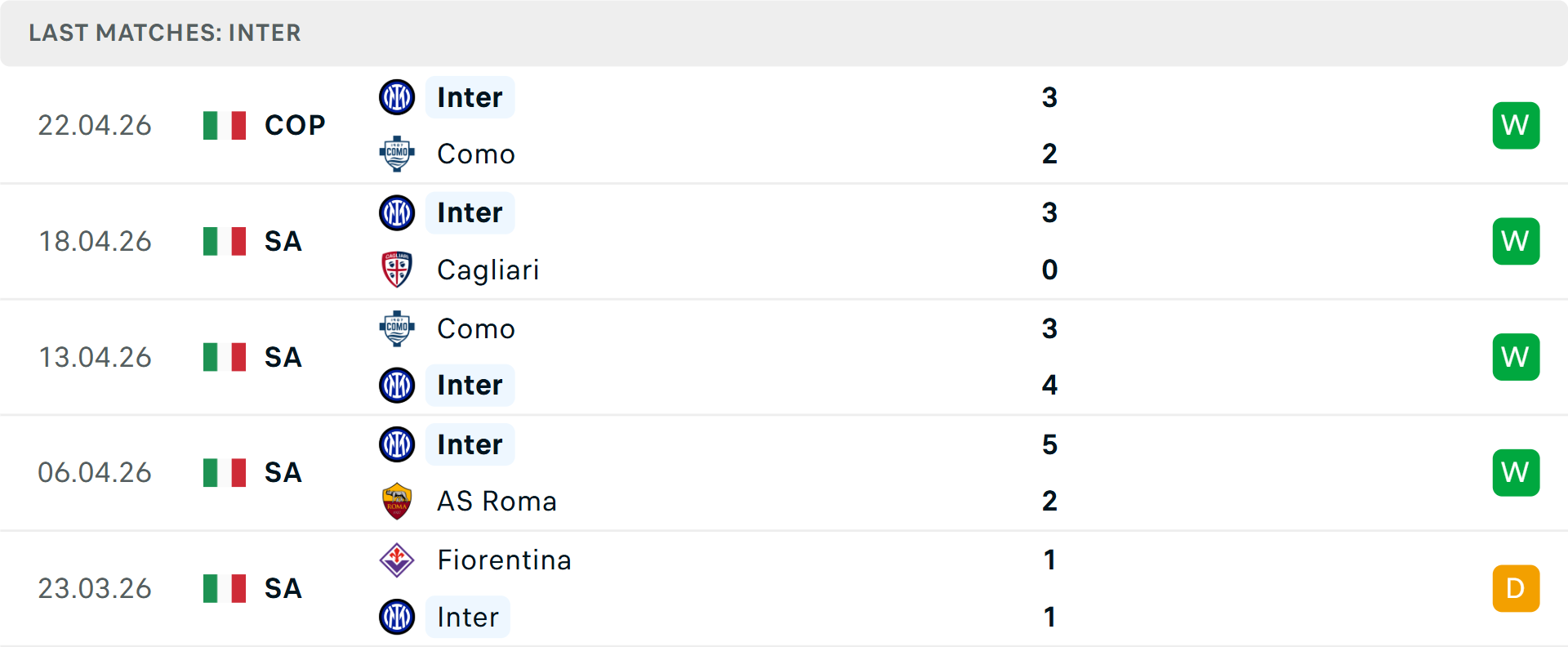Click the score 5 for Inter against Roma
The width and height of the screenshot is (1568, 647).
point(1050,445)
